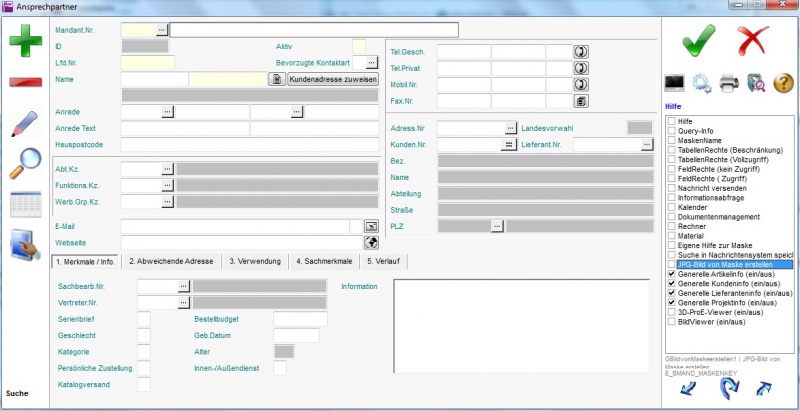The height and width of the screenshot is (411, 800).
Task: Enable the Kalender checkbox
Action: [672, 207]
